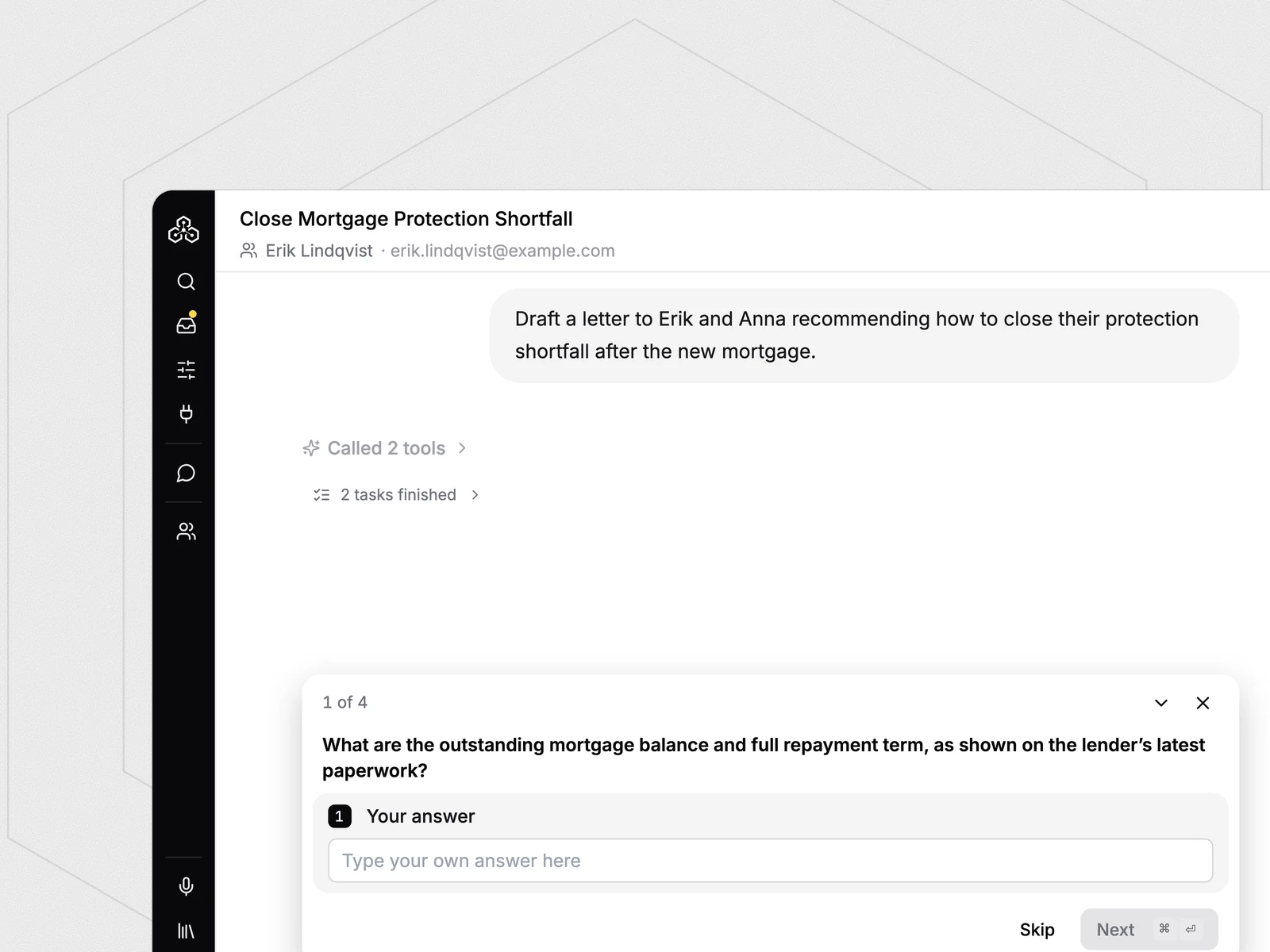
Task: Open the inbox with notification dot
Action: click(x=186, y=324)
